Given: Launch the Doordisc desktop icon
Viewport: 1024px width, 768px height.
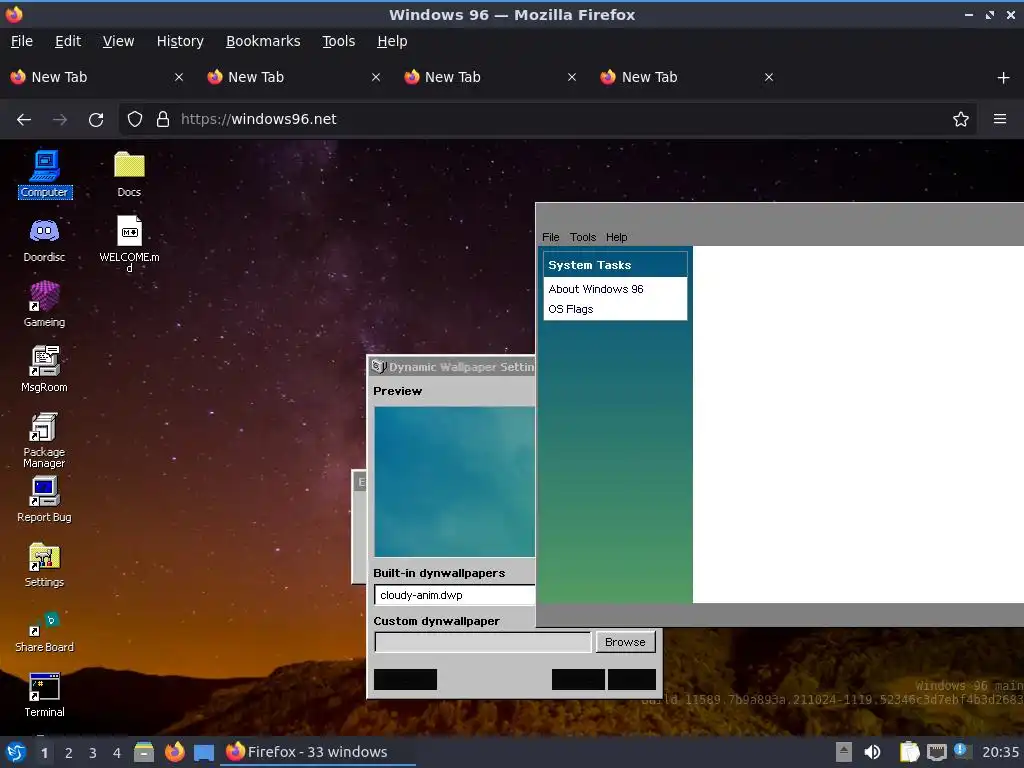Looking at the screenshot, I should click(44, 240).
